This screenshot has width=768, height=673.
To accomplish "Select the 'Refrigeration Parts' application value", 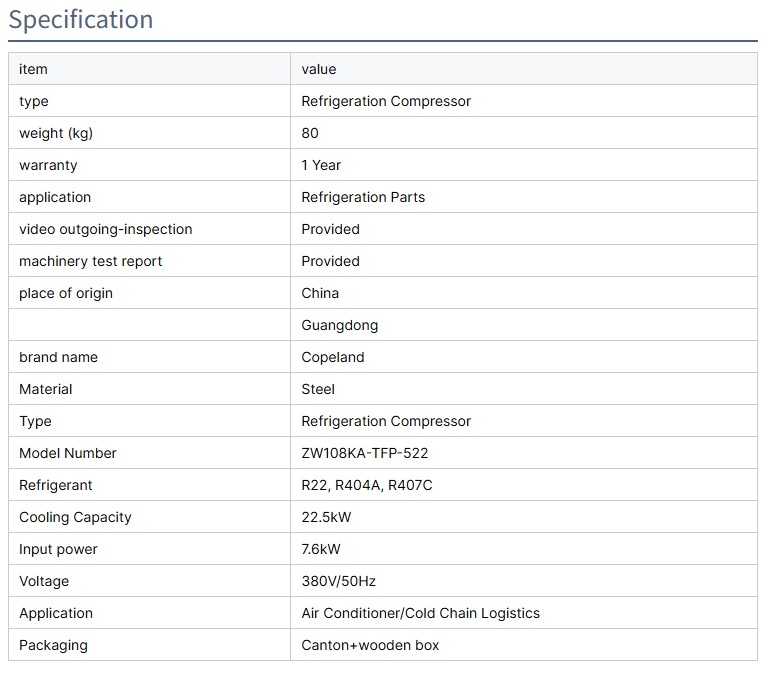I will (x=363, y=197).
